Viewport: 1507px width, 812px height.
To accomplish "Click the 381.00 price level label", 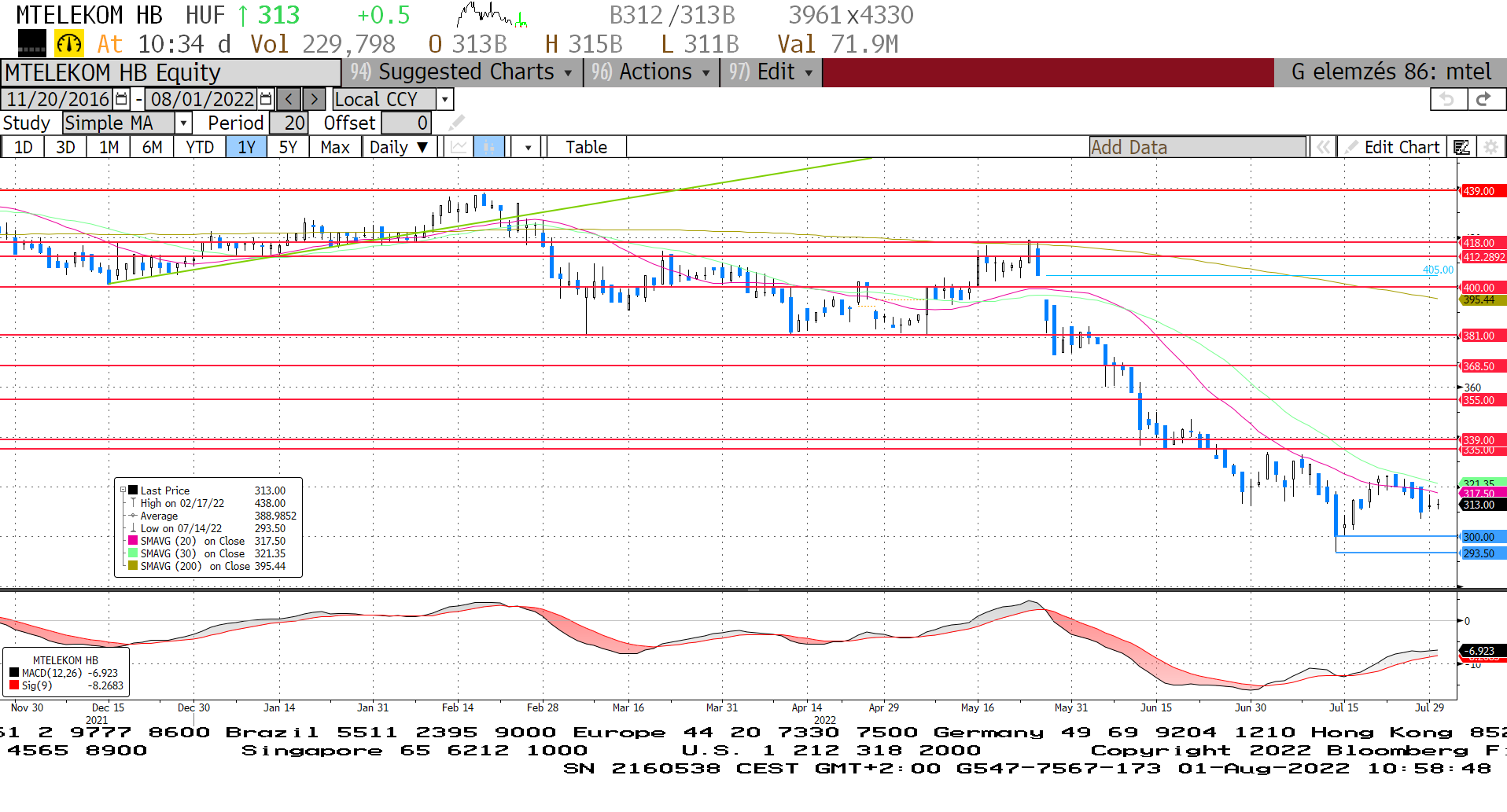I will (1482, 336).
